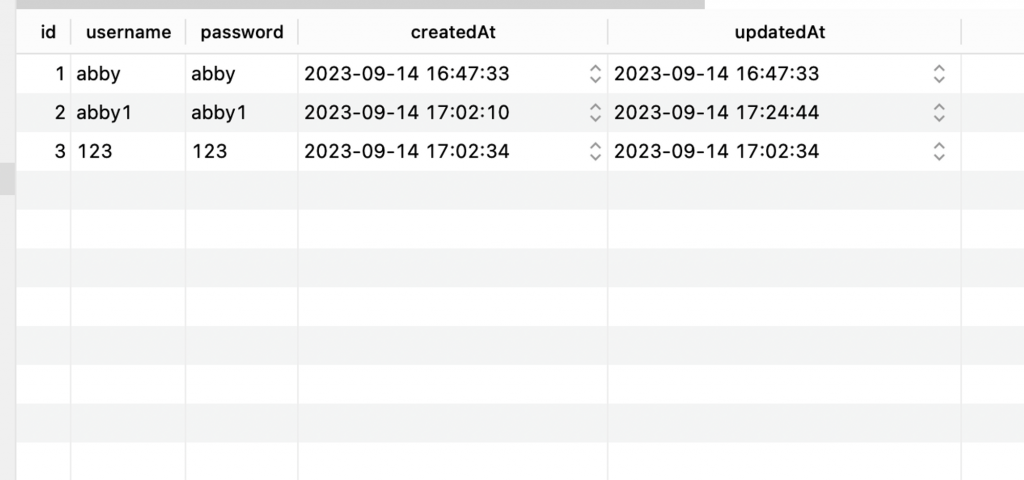
Task: Click the createdAt stepper for 123 row
Action: click(595, 152)
